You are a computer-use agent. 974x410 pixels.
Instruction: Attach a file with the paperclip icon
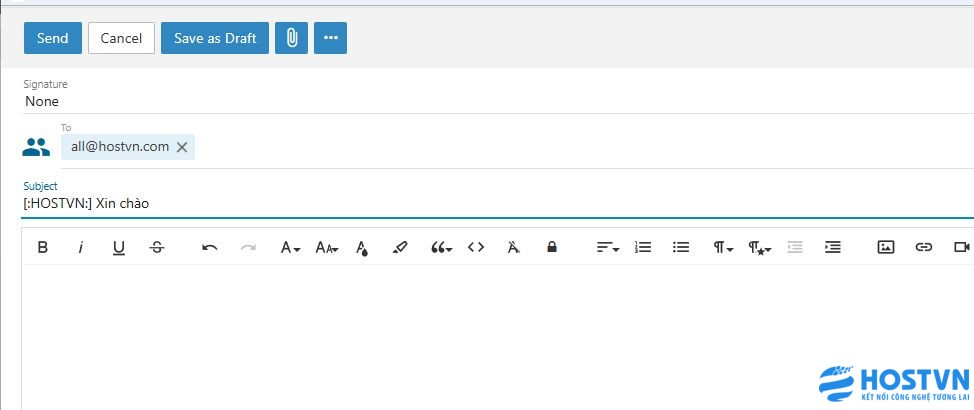(291, 38)
